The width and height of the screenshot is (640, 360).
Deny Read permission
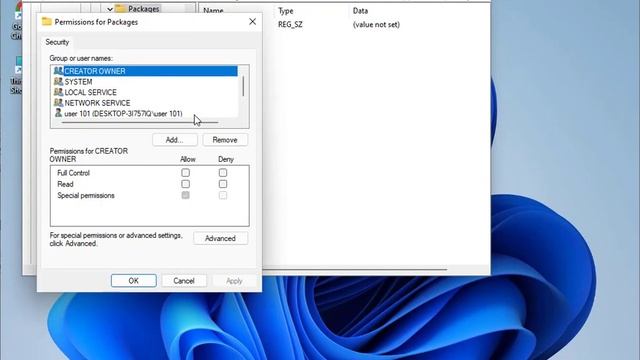(x=223, y=184)
